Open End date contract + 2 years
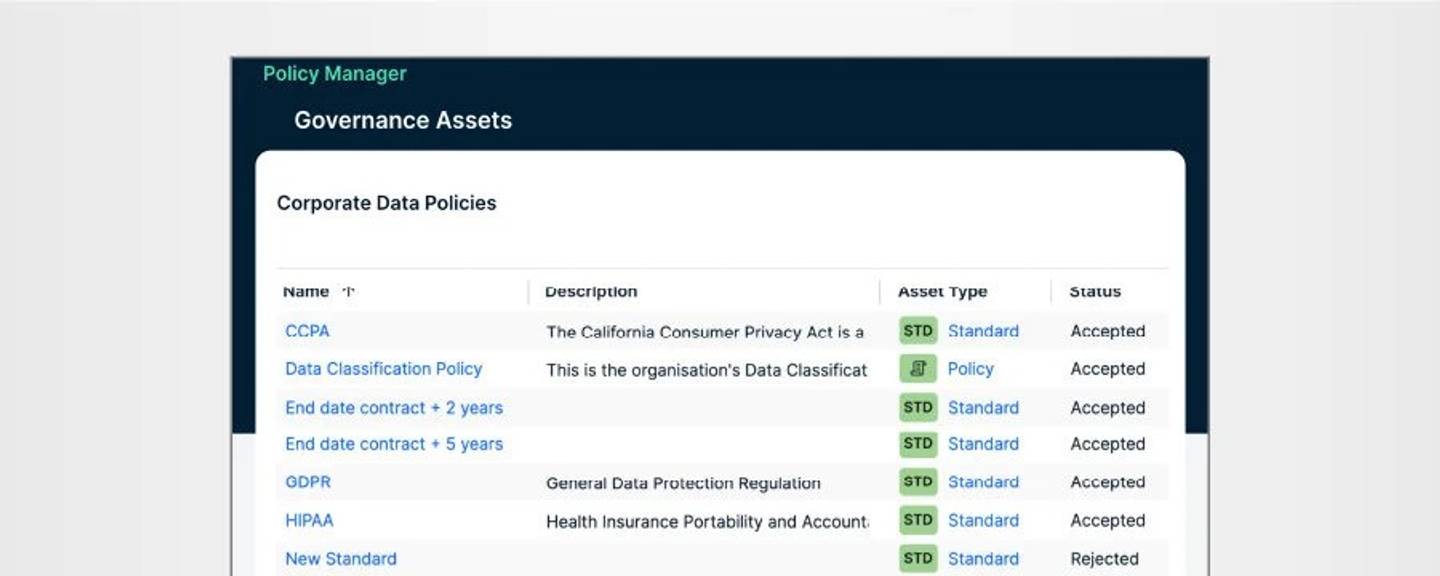The height and width of the screenshot is (576, 1440). pyautogui.click(x=394, y=407)
